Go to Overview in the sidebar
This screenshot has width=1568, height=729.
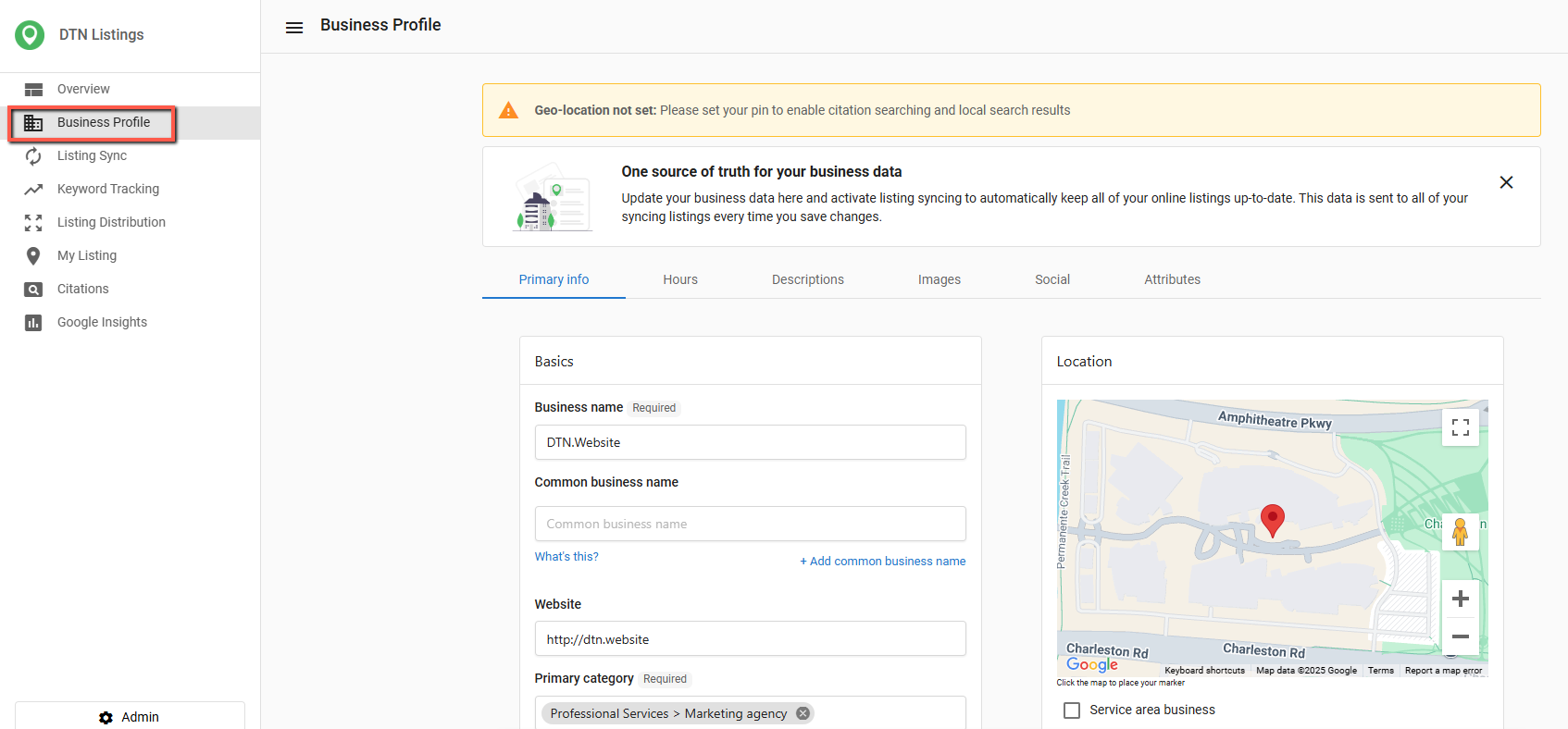click(130, 90)
